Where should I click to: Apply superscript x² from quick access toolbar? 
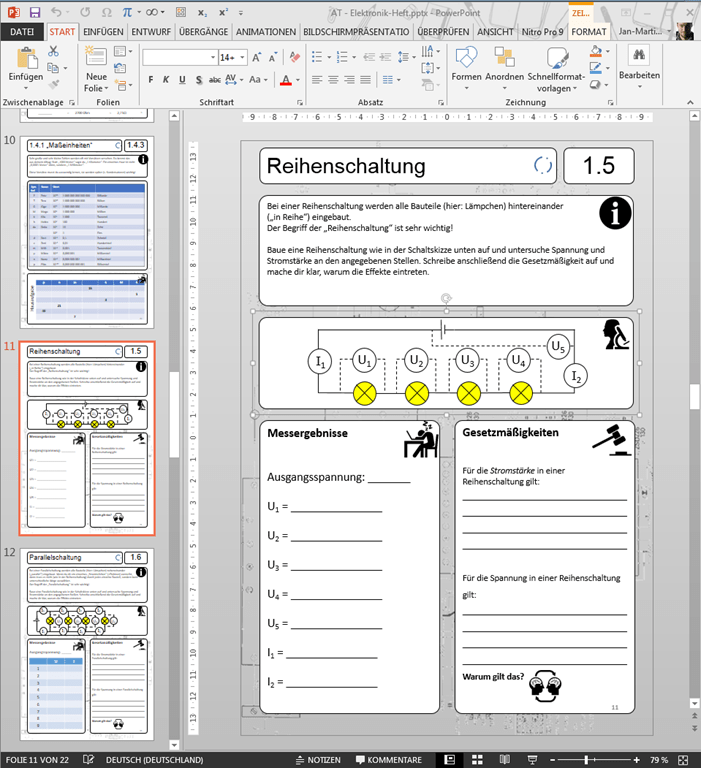point(223,13)
